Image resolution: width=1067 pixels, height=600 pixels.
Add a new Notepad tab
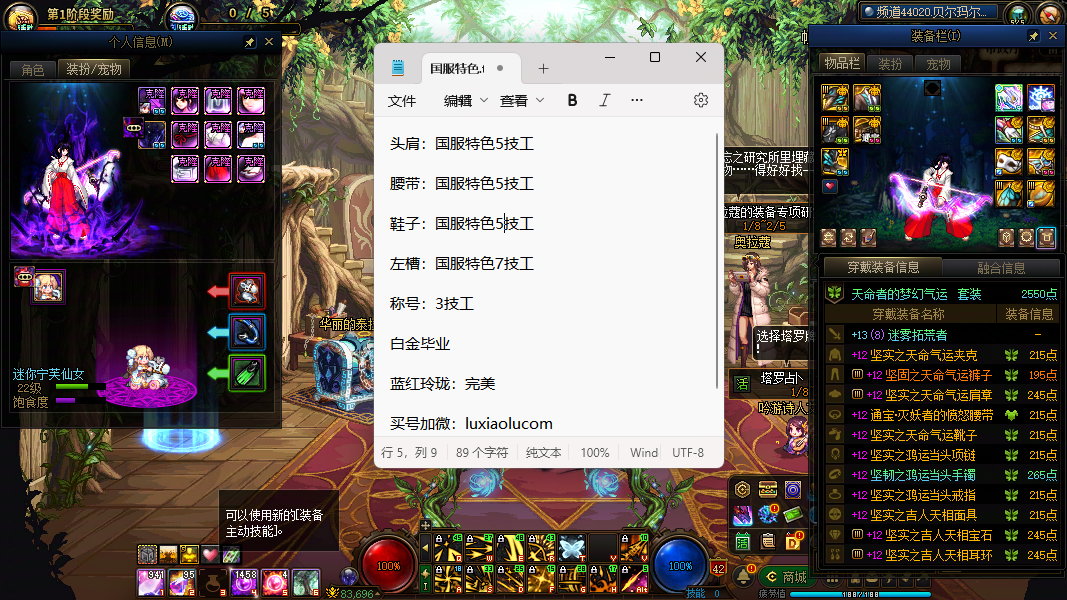(544, 68)
